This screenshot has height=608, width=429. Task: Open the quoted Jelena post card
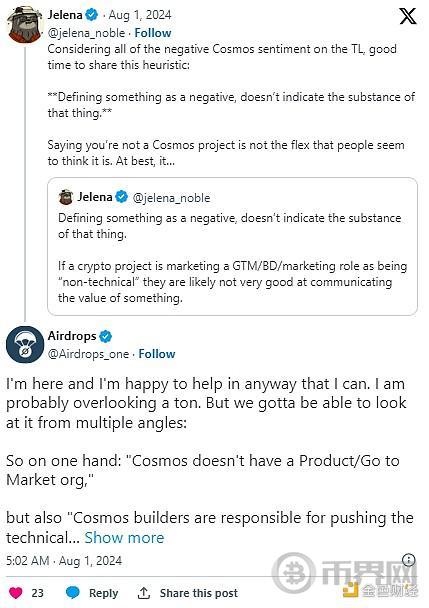point(232,247)
